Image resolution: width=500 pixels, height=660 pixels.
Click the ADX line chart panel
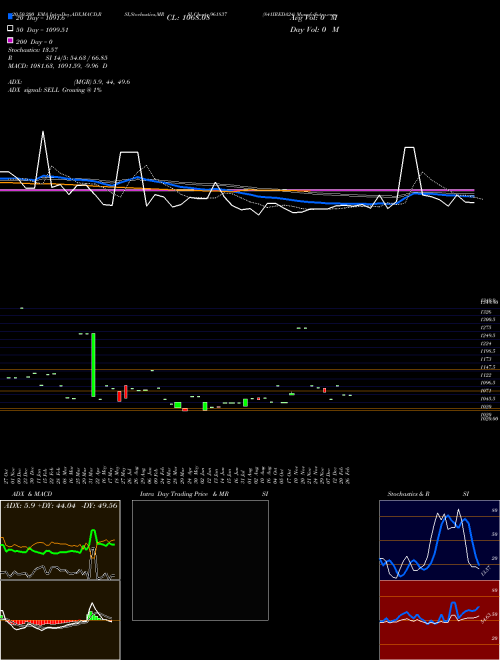coord(60,540)
